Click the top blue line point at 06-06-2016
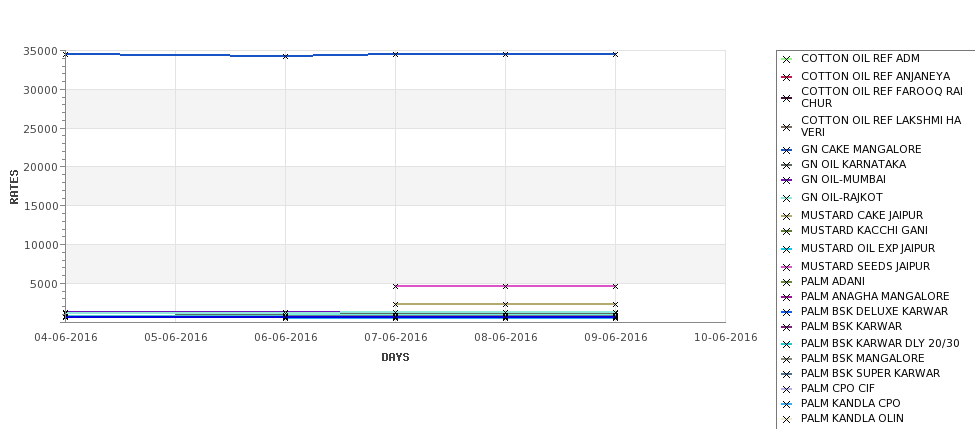This screenshot has width=975, height=429. (x=286, y=56)
